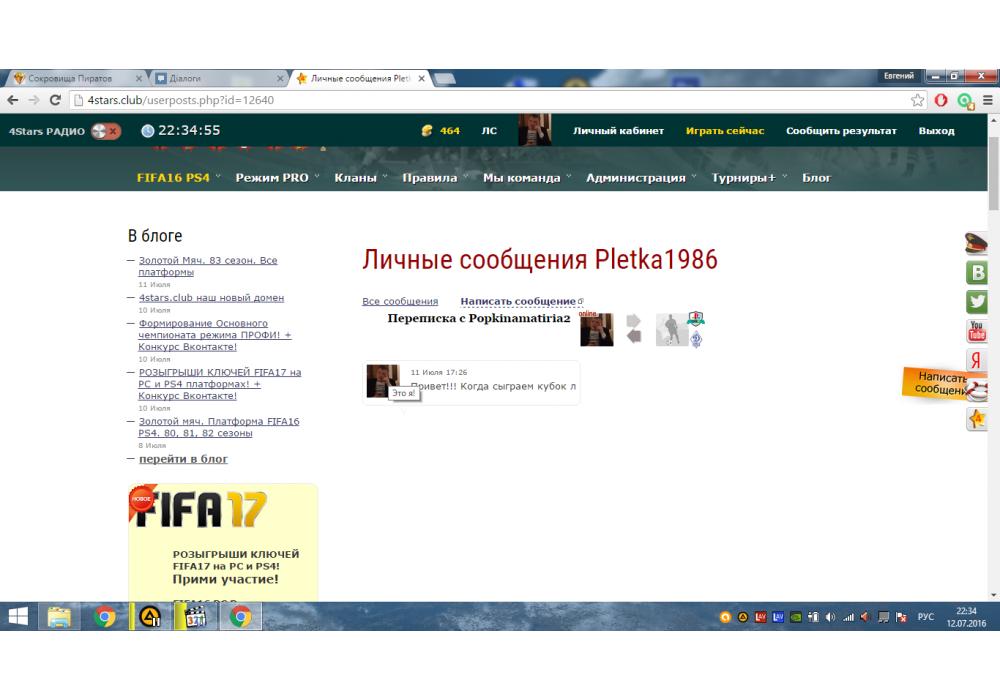Screen dimensions: 1000x700
Task: Open the Блог menu item
Action: pos(816,178)
